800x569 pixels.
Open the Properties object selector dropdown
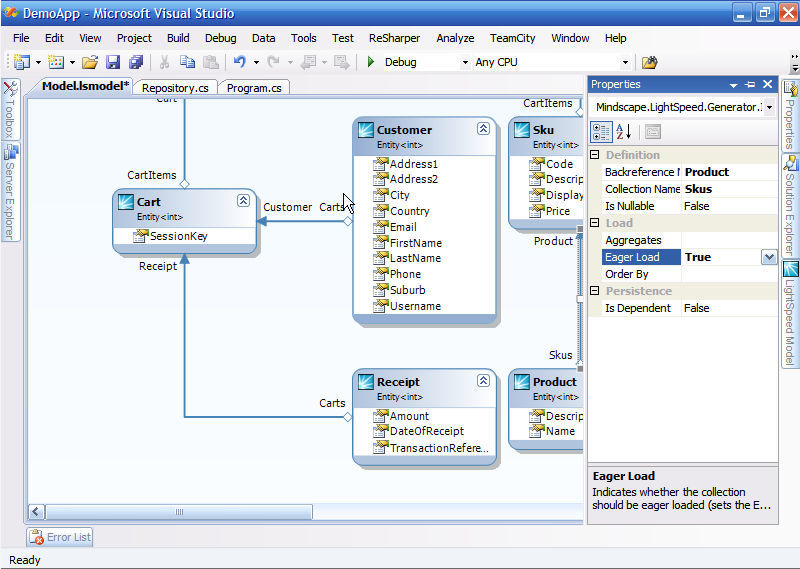pyautogui.click(x=769, y=107)
